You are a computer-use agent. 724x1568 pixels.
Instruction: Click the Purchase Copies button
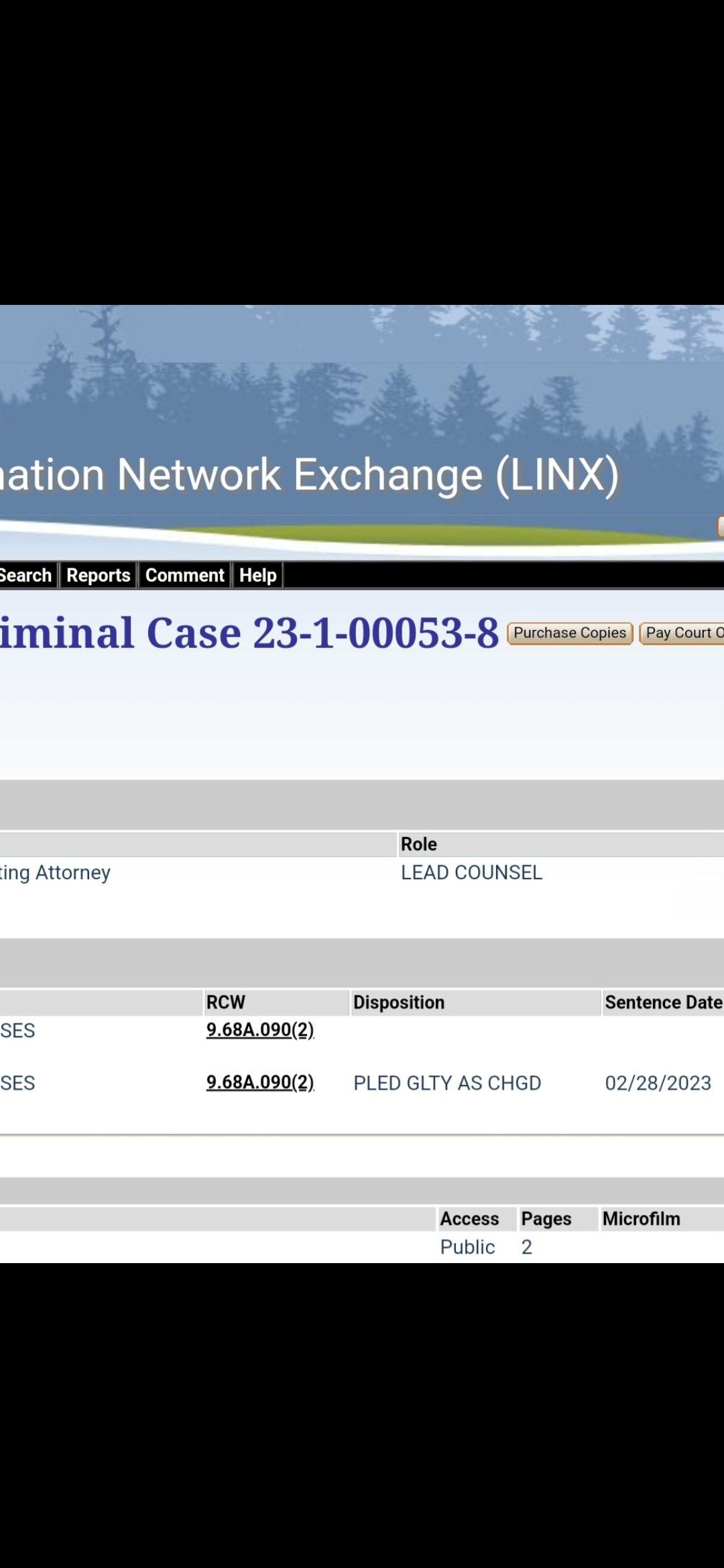point(570,633)
